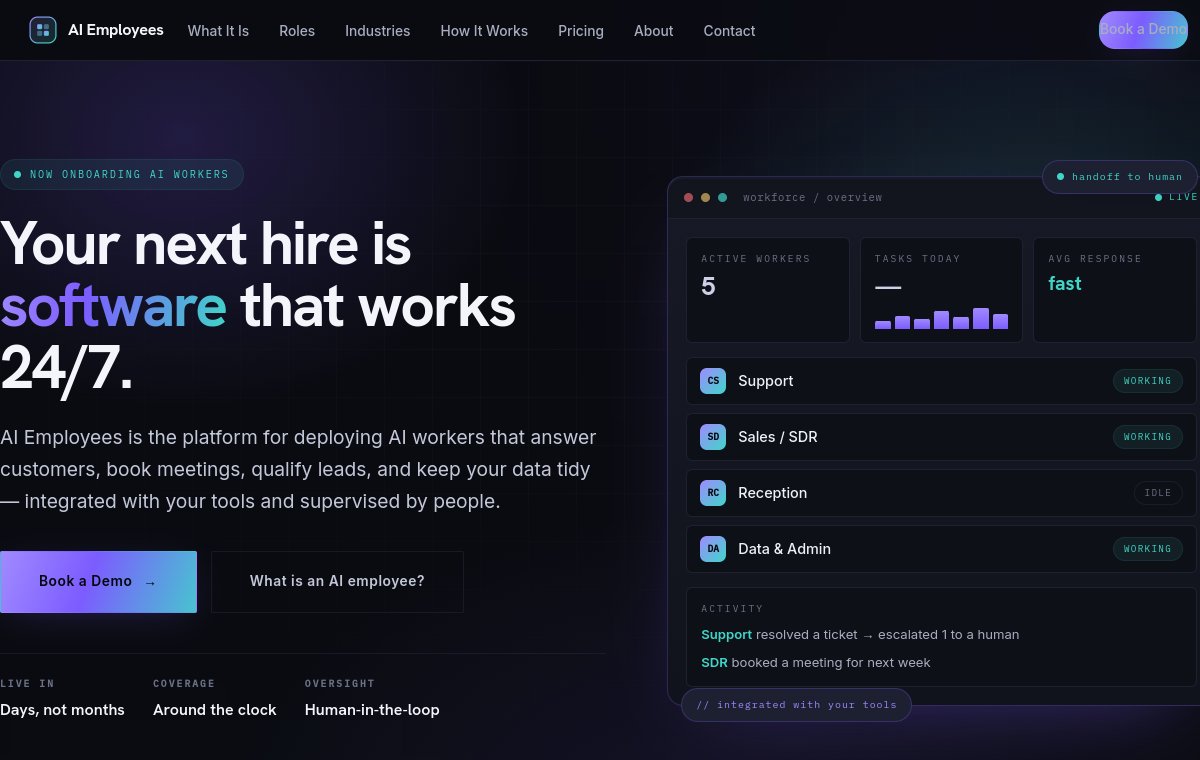
Task: Click Book a Demo in the header
Action: [1143, 30]
